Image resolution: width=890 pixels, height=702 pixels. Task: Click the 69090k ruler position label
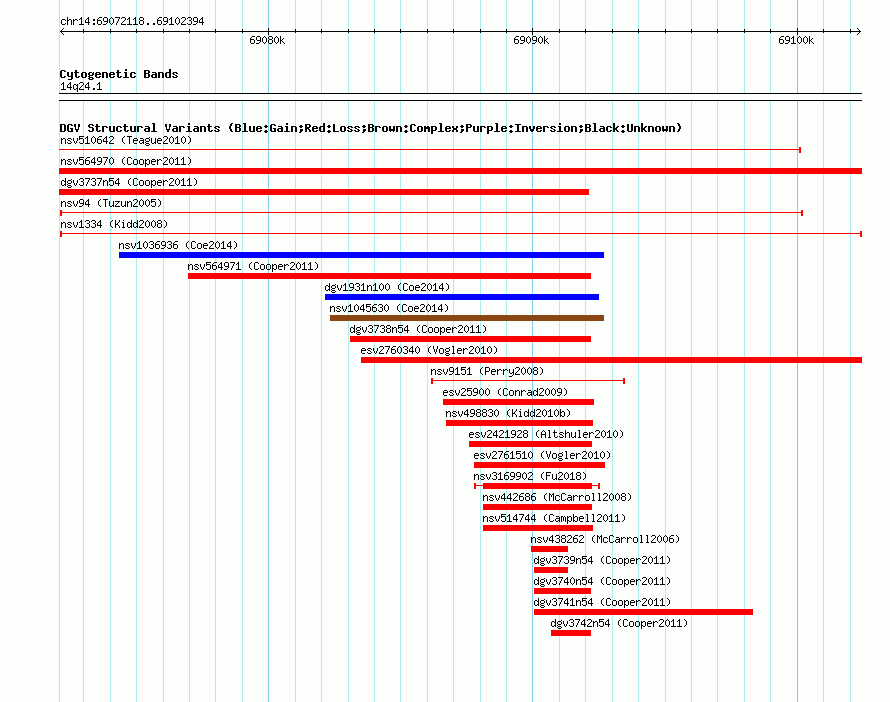pyautogui.click(x=531, y=40)
